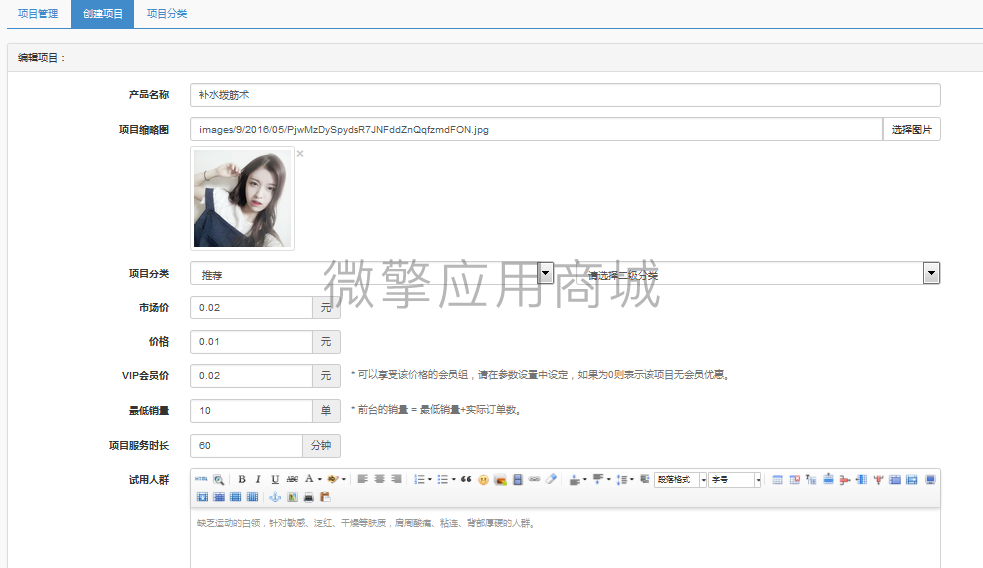Toggle underline formatting

click(275, 479)
